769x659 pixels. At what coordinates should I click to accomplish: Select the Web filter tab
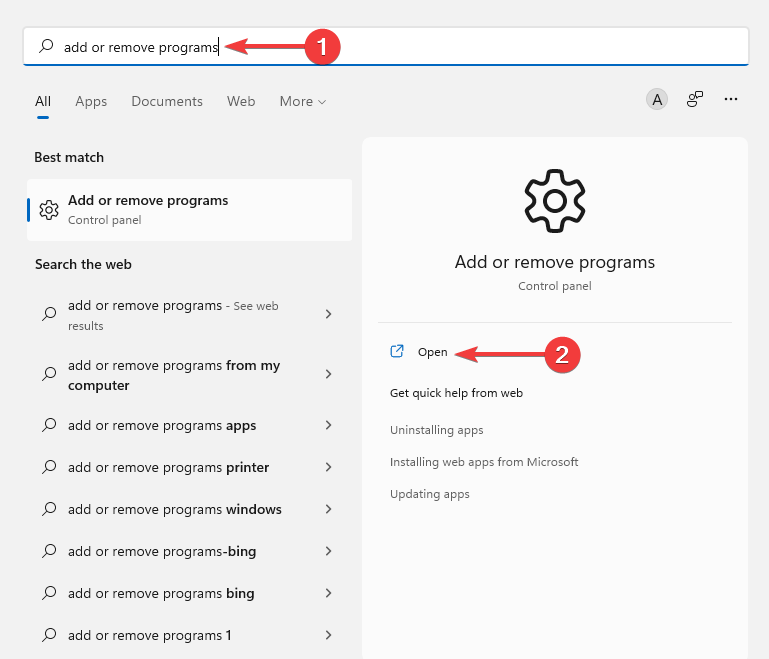pos(241,101)
